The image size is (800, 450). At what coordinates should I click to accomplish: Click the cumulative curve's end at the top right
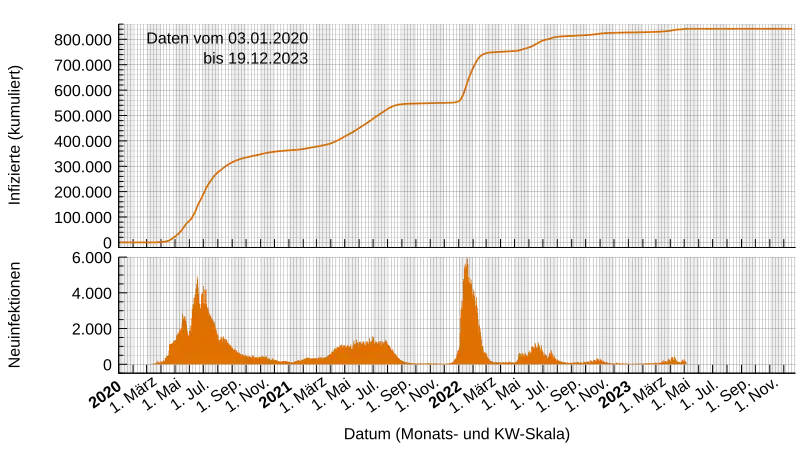(x=788, y=29)
